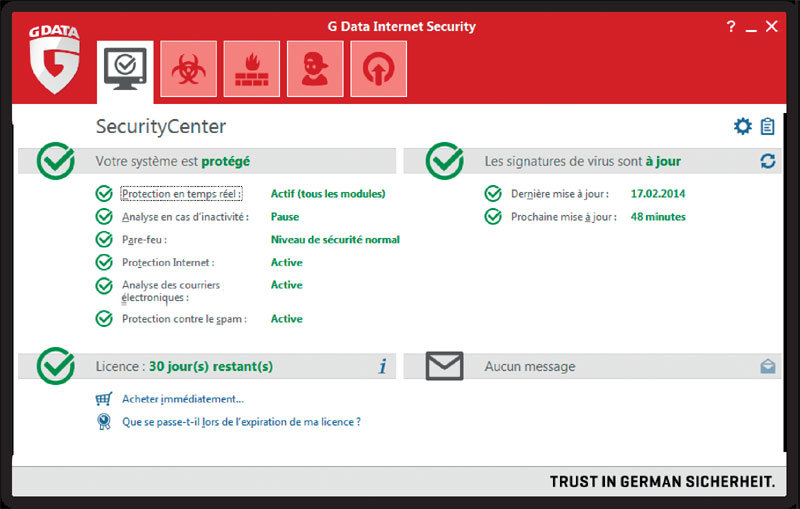Click the checkmark icon for Pare-feu

(104, 239)
